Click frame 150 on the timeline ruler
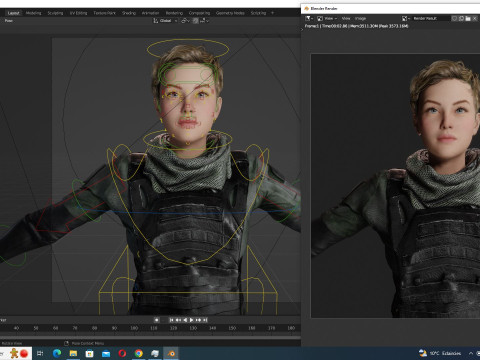The width and height of the screenshot is (480, 360). pyautogui.click(x=232, y=328)
